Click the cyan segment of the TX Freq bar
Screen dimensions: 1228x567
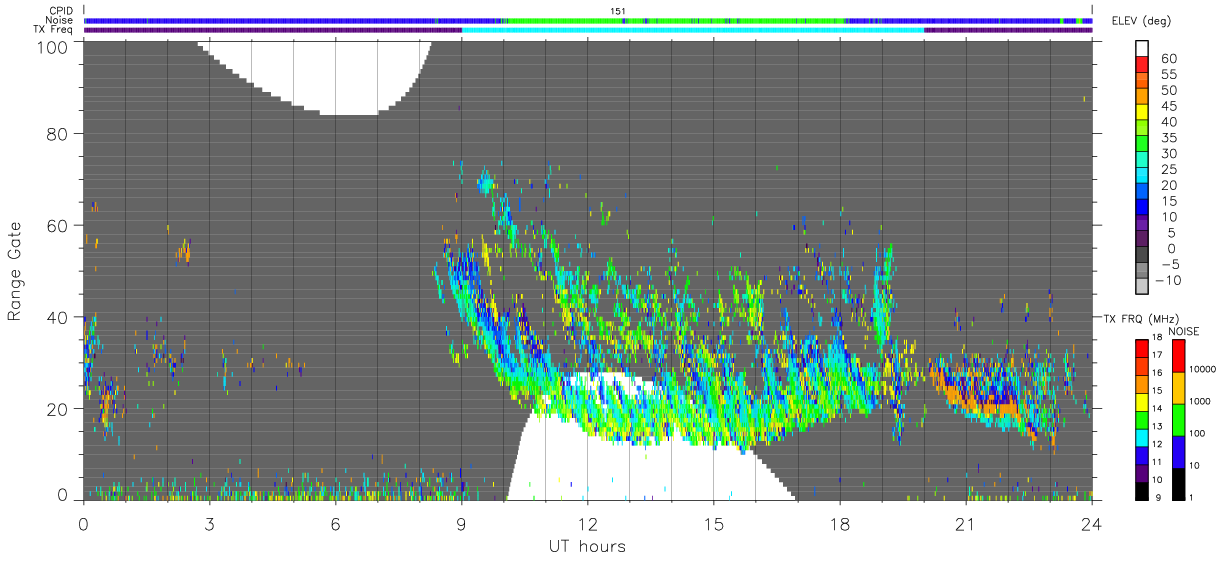(x=693, y=30)
